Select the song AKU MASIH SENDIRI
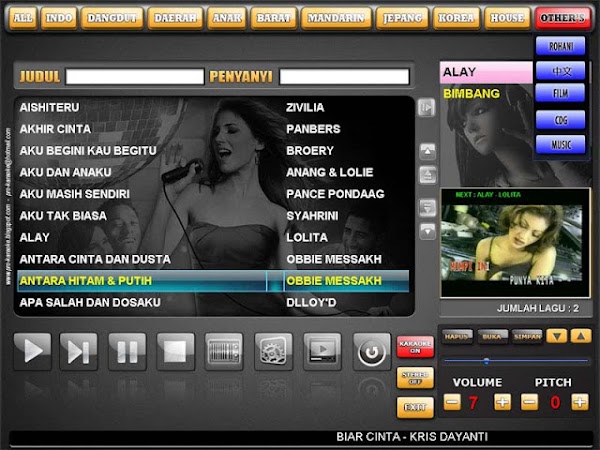 75,194
